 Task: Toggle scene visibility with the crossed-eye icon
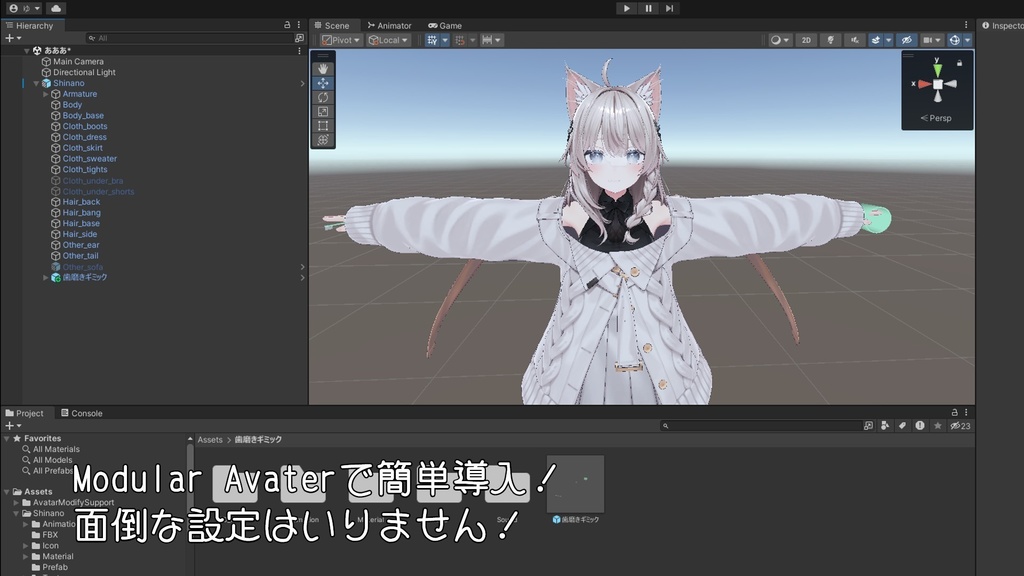click(905, 40)
